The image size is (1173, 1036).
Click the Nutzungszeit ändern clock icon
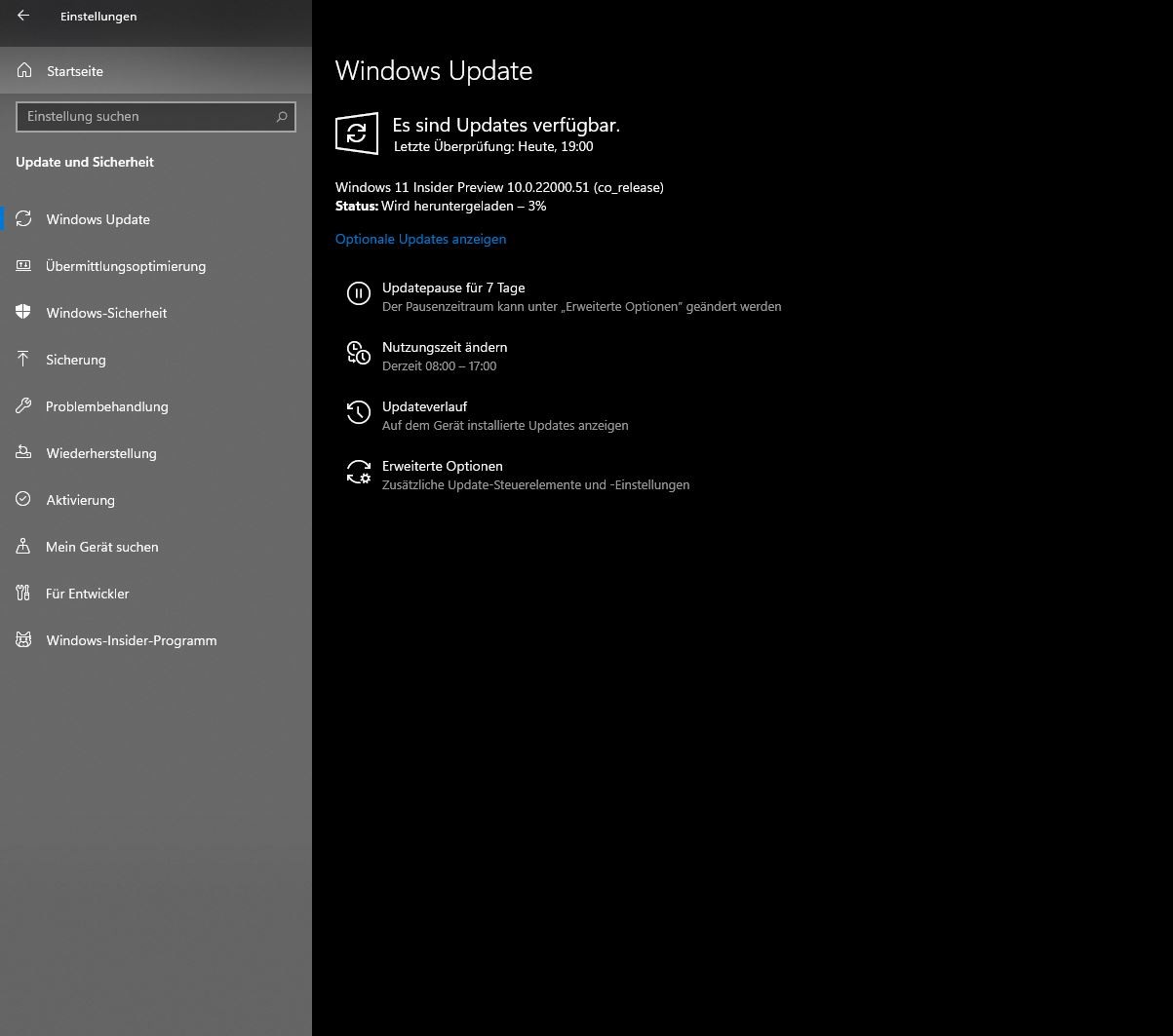[359, 353]
